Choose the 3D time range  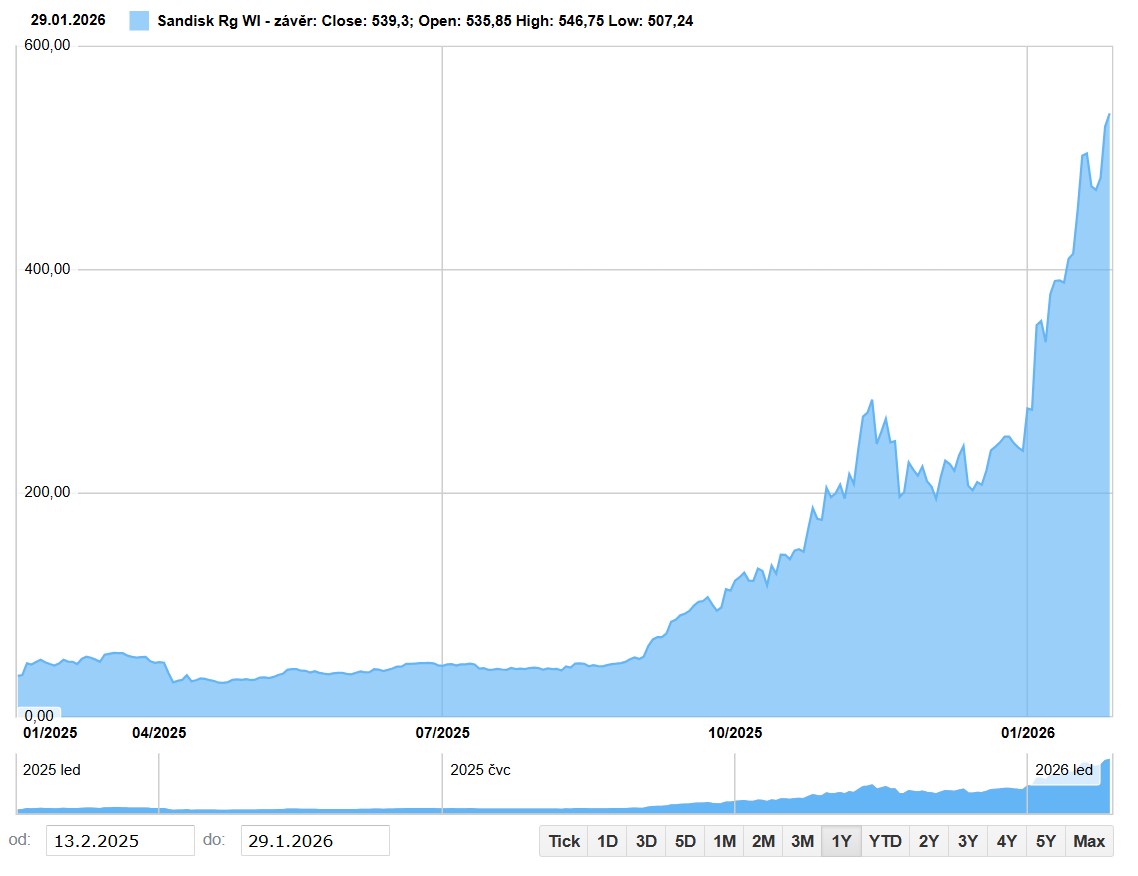click(x=646, y=841)
